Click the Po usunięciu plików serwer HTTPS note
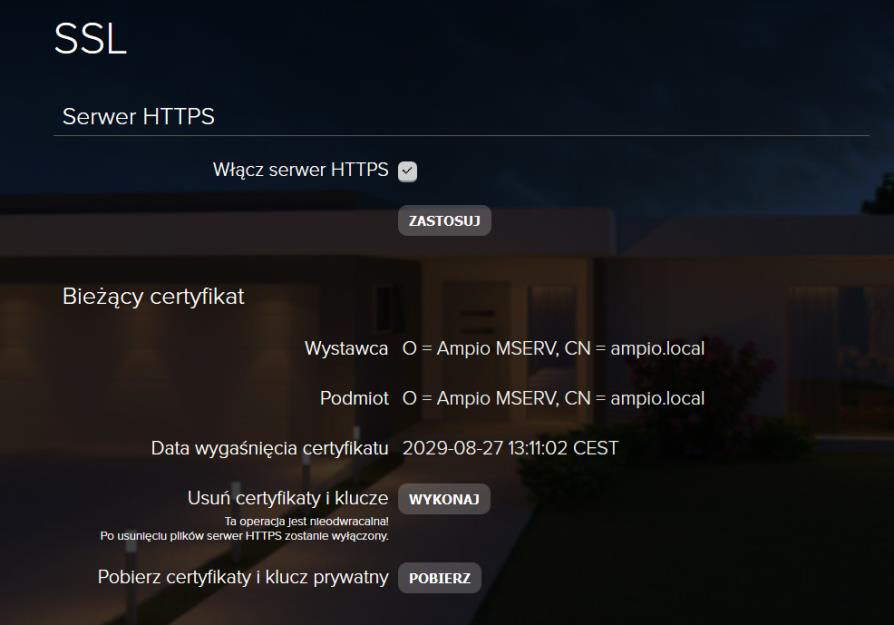894x625 pixels. tap(245, 536)
